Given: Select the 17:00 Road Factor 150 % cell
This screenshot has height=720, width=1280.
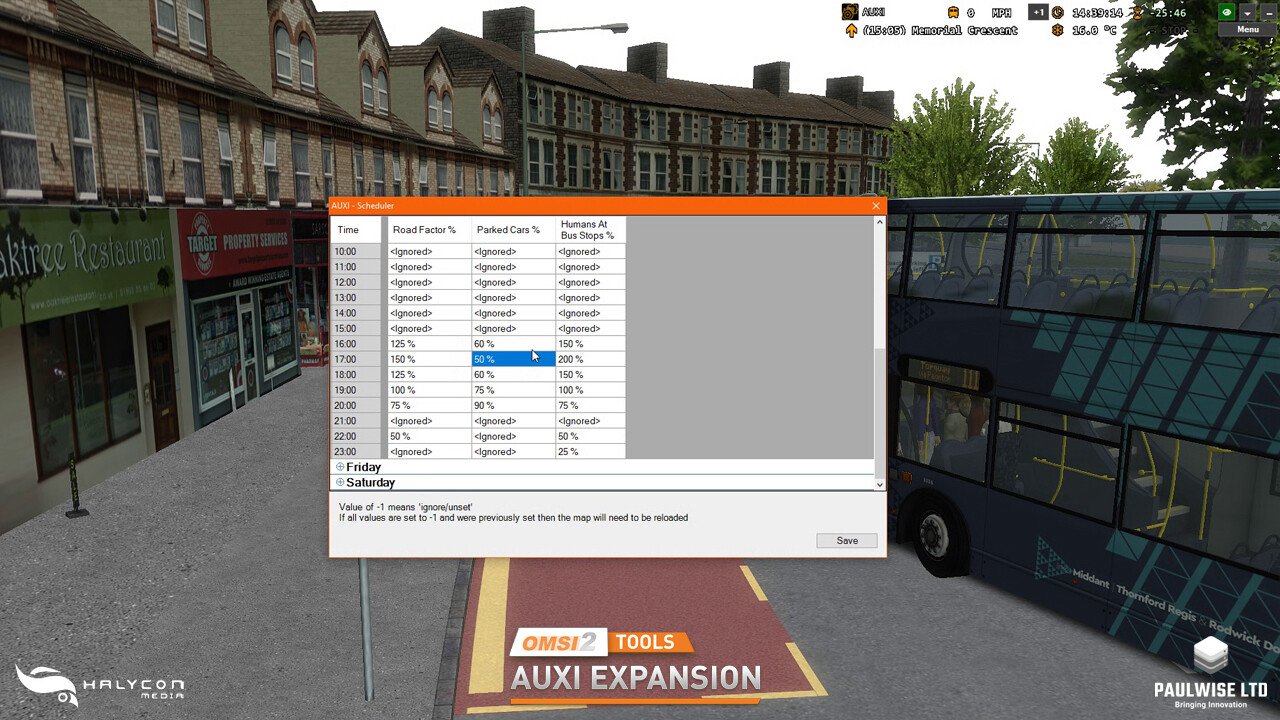Looking at the screenshot, I should click(429, 359).
